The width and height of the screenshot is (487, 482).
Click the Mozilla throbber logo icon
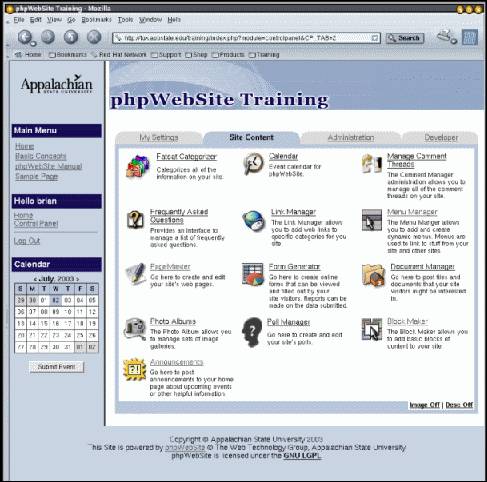tap(470, 37)
